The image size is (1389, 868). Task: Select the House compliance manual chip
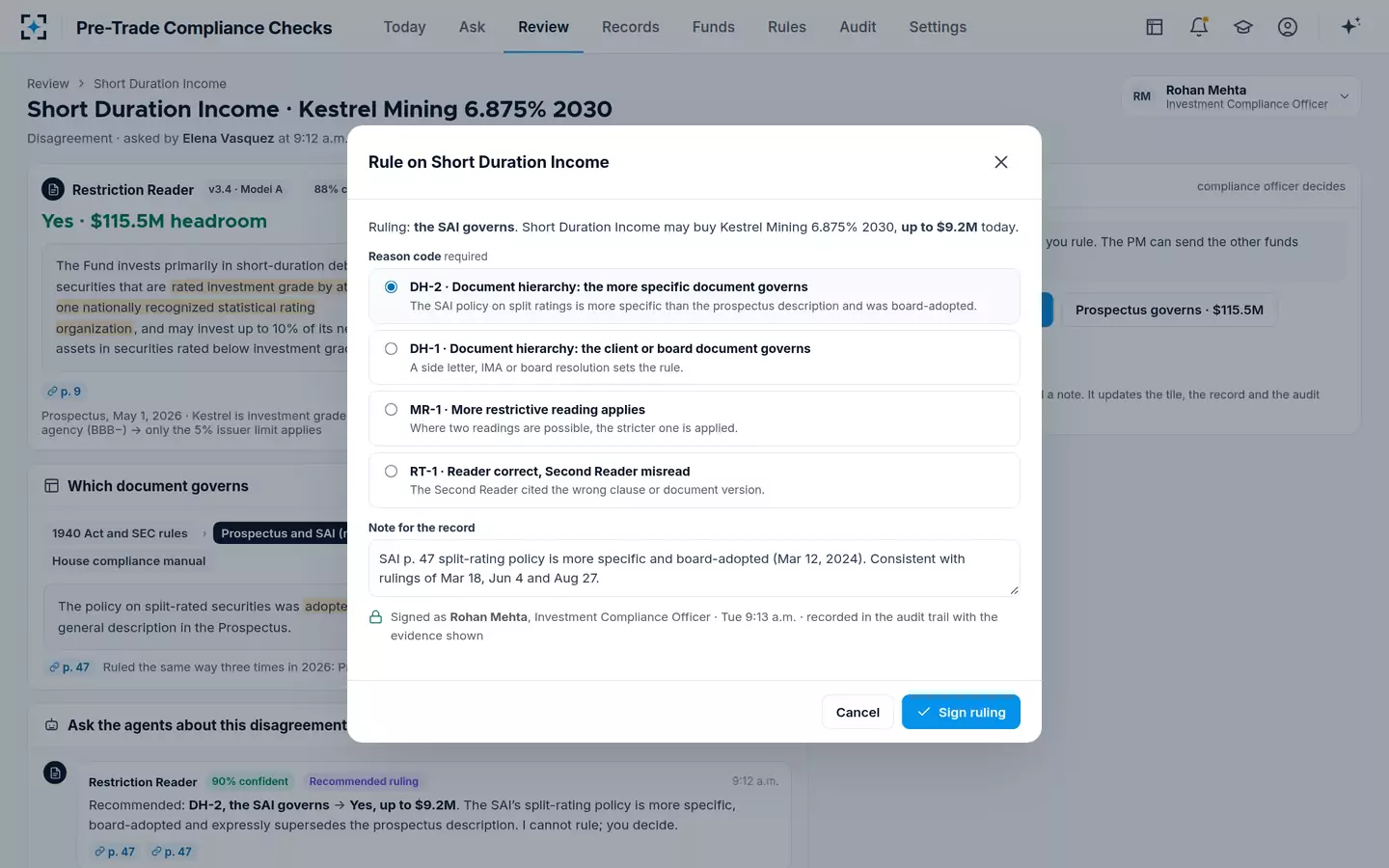[x=129, y=561]
